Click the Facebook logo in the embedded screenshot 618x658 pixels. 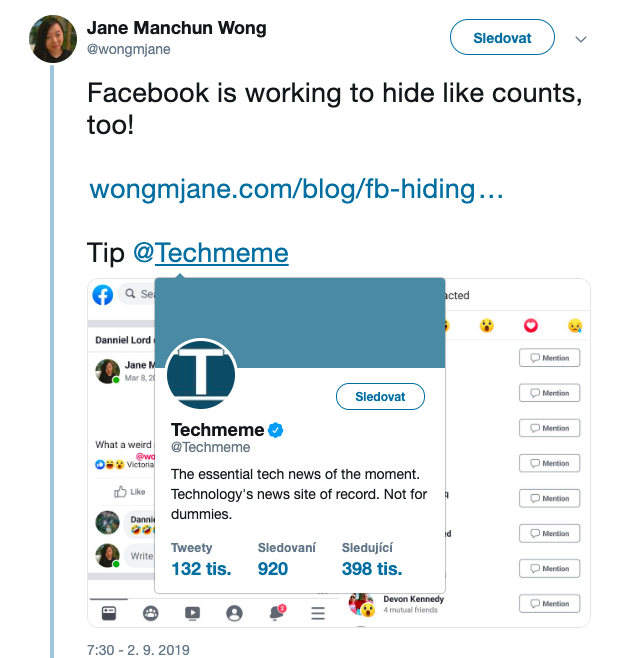tap(102, 294)
